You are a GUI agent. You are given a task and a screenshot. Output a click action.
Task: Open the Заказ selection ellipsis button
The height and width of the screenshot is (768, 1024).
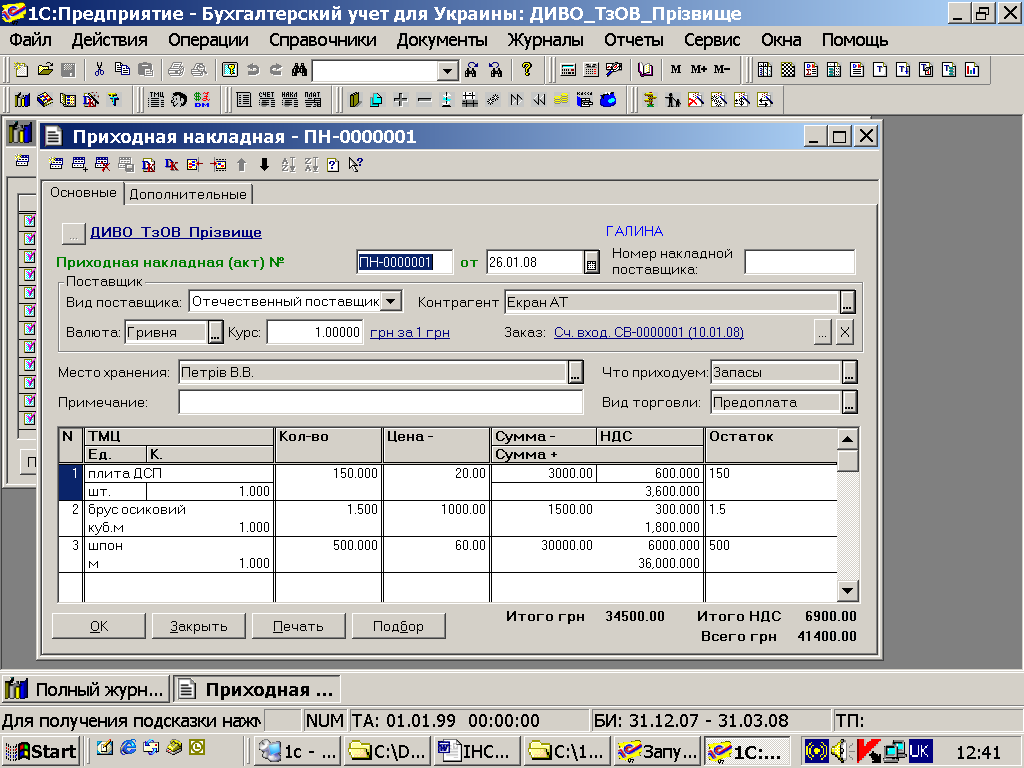tap(822, 332)
